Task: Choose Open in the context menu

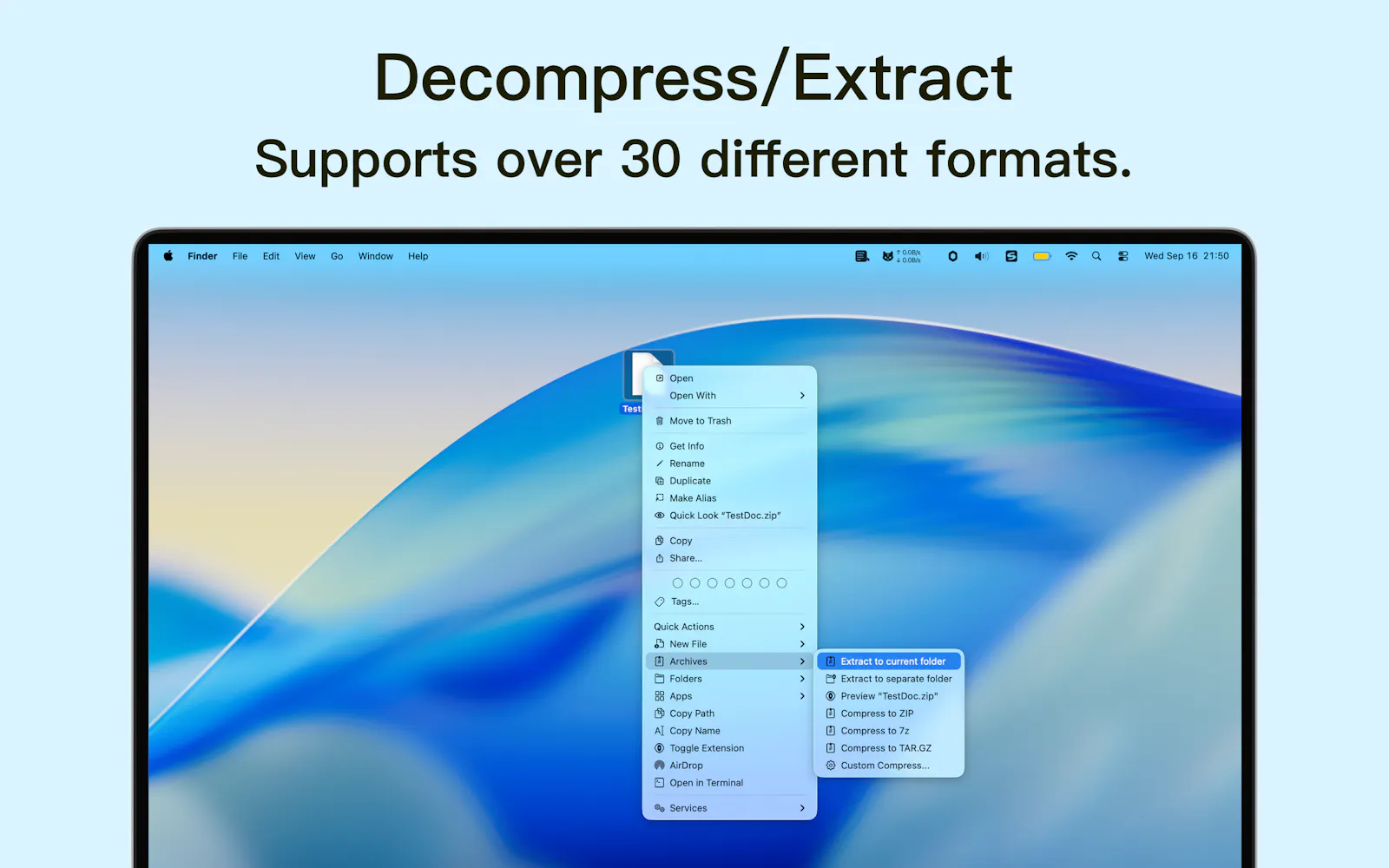Action: [x=729, y=378]
